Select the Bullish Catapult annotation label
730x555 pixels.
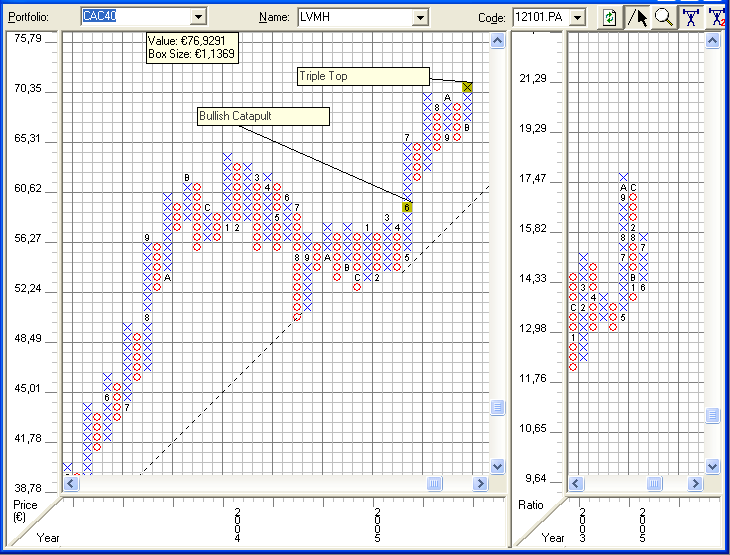(264, 116)
